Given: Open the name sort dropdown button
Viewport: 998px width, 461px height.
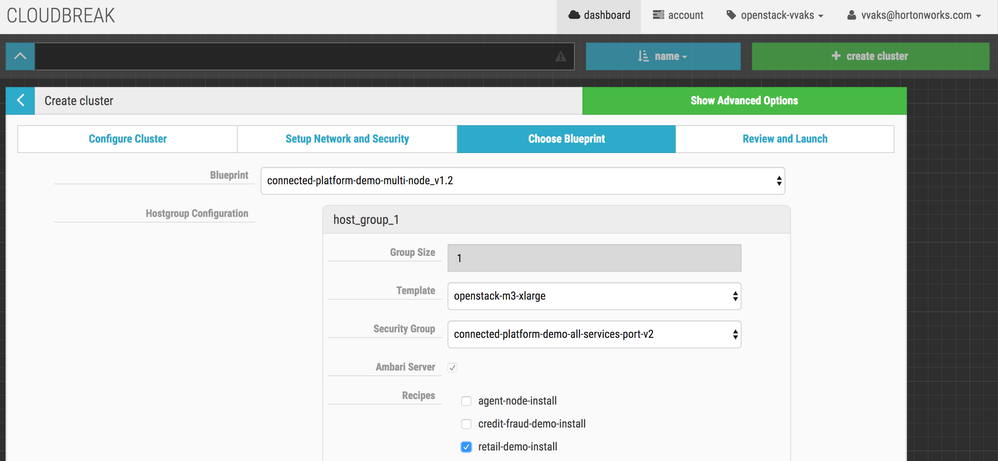Looking at the screenshot, I should click(662, 56).
